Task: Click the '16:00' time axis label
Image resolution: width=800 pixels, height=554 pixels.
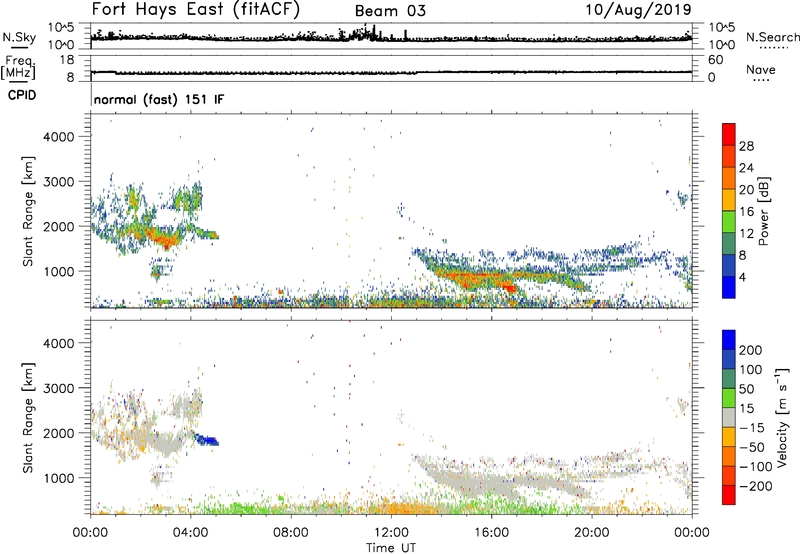Action: pyautogui.click(x=491, y=533)
